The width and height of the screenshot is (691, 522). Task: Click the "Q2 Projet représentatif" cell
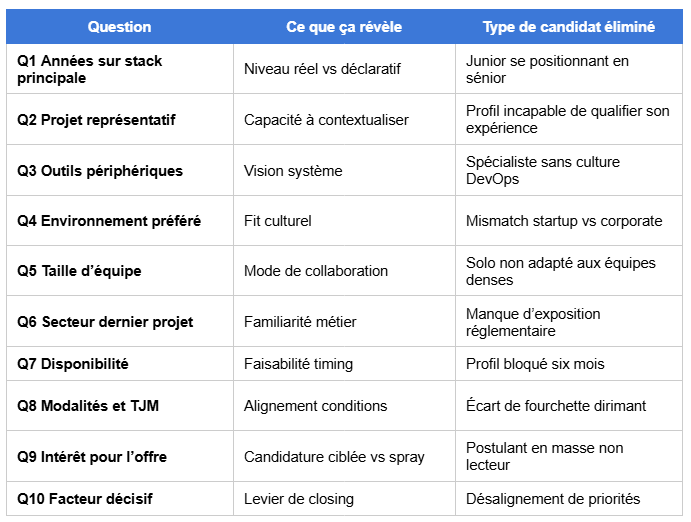(x=119, y=119)
